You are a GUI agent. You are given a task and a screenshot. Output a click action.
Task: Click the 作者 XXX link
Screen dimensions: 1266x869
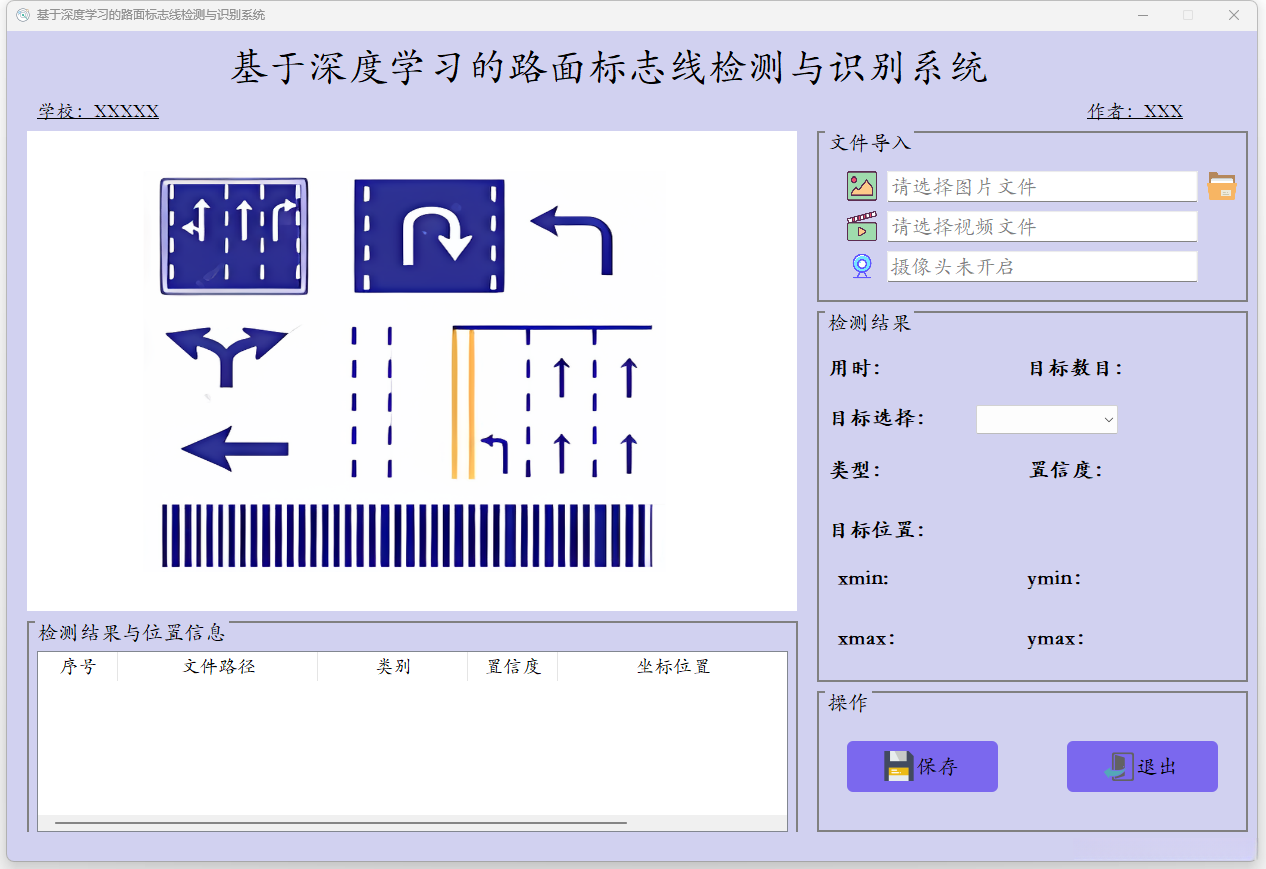click(1135, 111)
